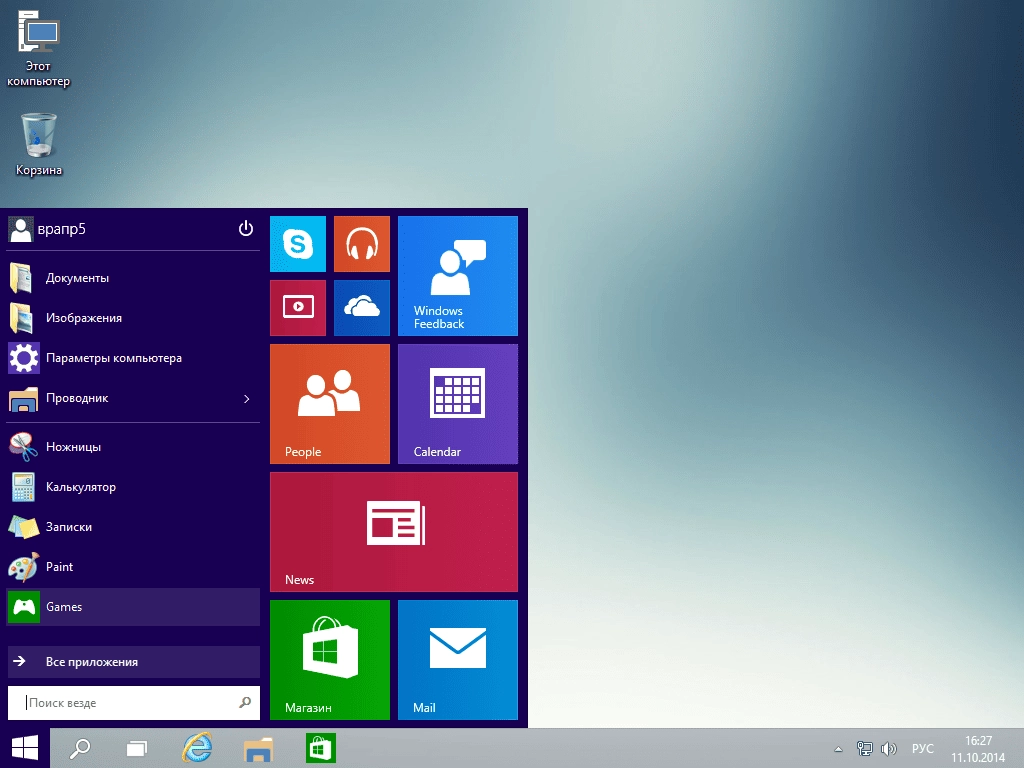Open Записки sticky notes
The width and height of the screenshot is (1024, 768).
(133, 527)
